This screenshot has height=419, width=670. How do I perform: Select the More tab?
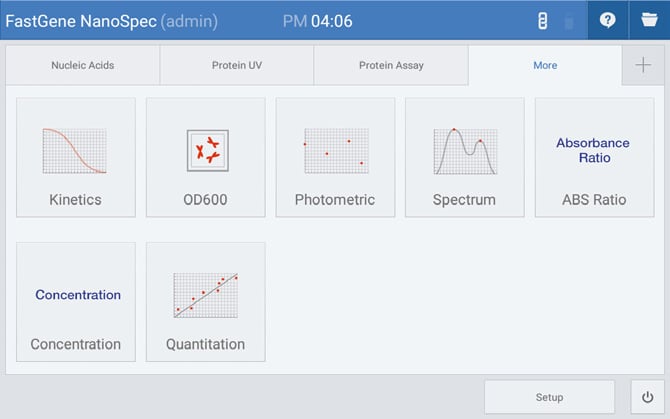click(x=545, y=65)
